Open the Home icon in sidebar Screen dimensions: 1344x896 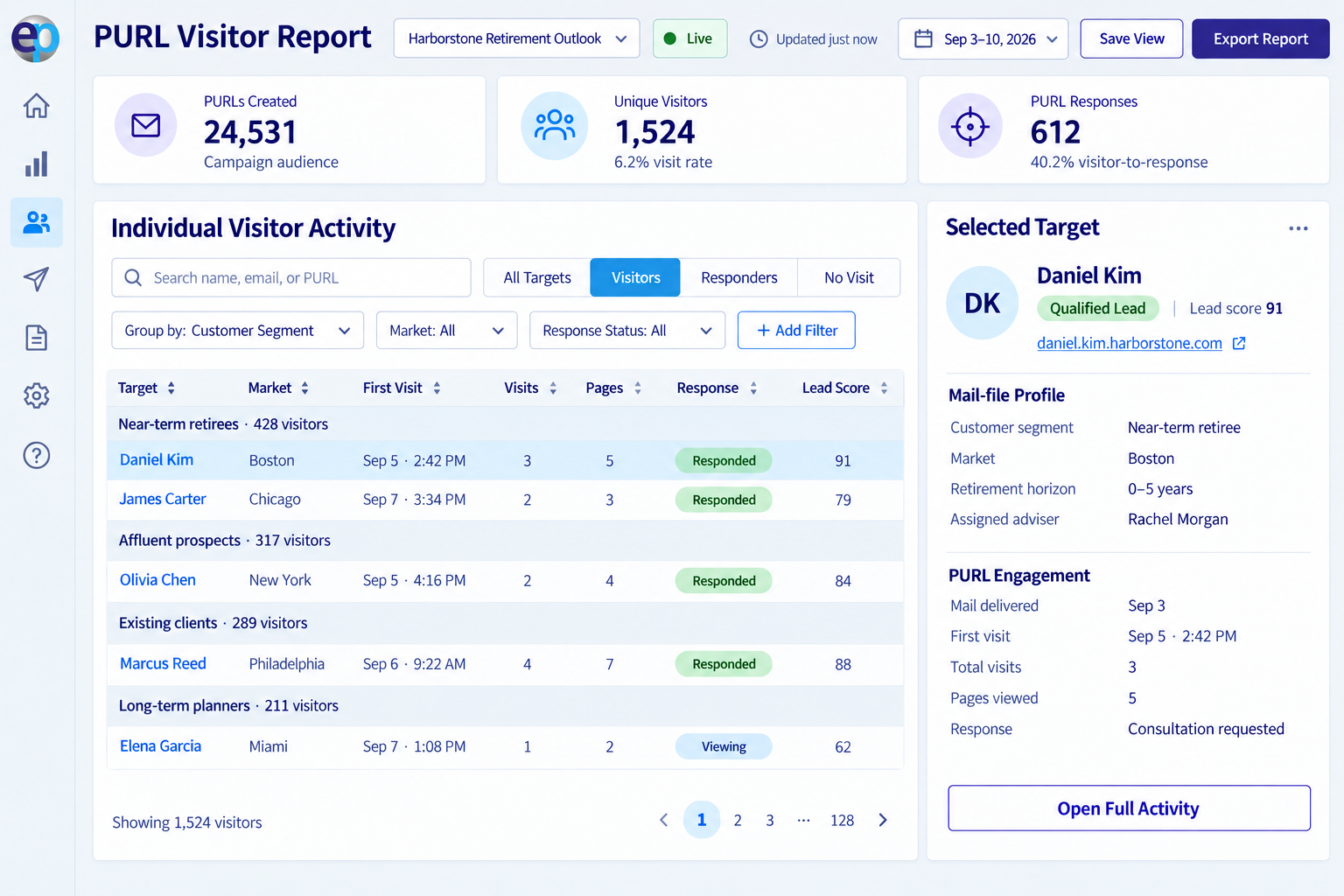pyautogui.click(x=36, y=106)
